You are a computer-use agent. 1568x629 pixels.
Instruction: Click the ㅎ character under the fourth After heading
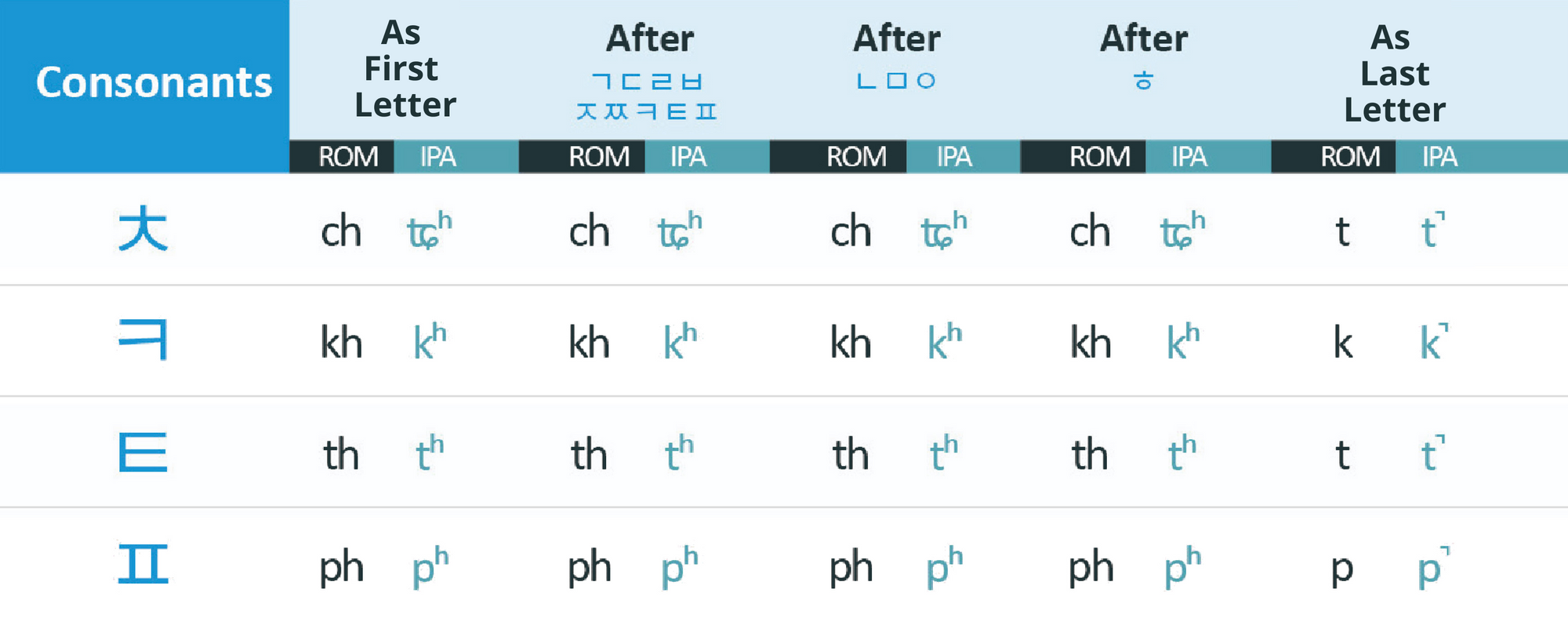coord(1144,80)
